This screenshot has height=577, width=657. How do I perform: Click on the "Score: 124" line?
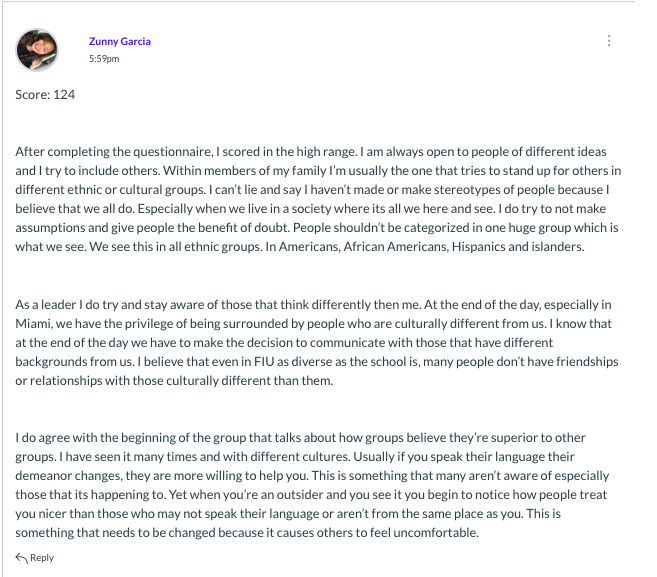[45, 94]
